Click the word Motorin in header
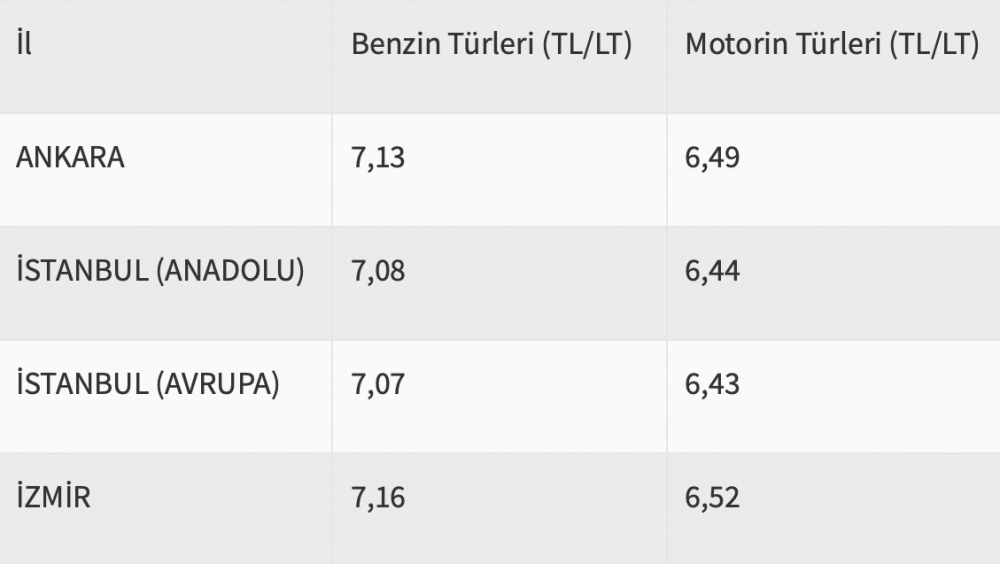Viewport: 1000px width, 564px height. click(x=736, y=47)
